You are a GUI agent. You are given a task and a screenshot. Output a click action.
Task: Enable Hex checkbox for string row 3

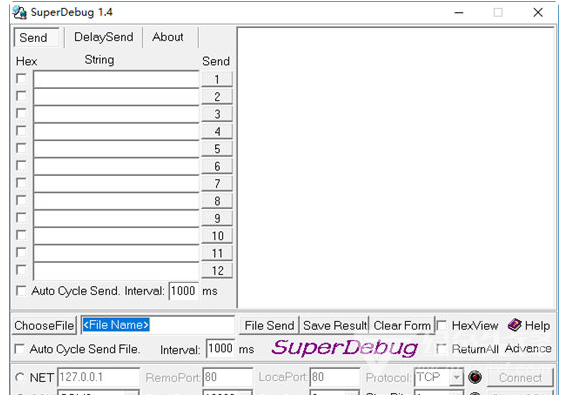point(21,113)
